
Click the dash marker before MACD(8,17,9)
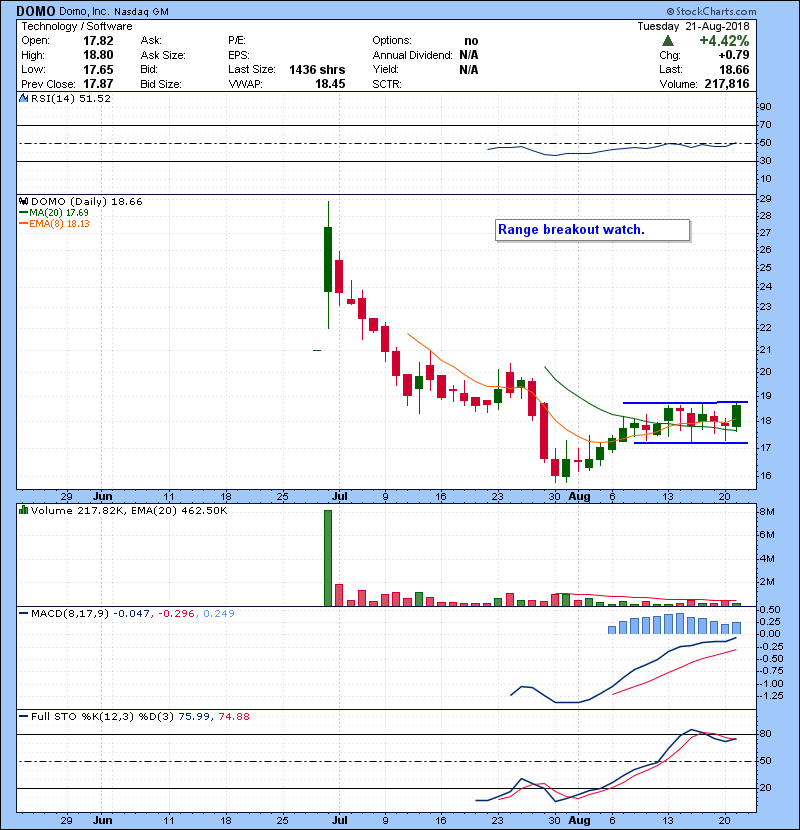[23, 614]
